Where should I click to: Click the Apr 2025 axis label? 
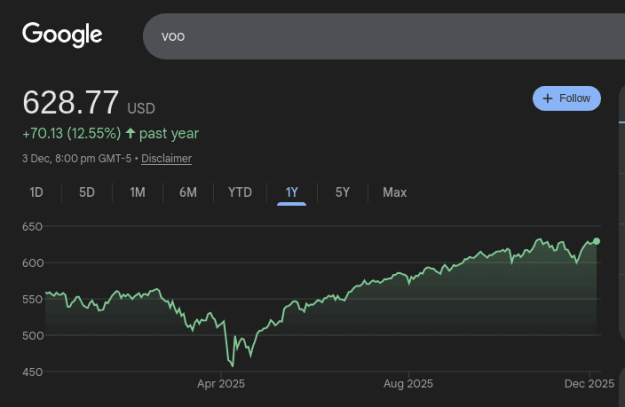[x=221, y=384]
